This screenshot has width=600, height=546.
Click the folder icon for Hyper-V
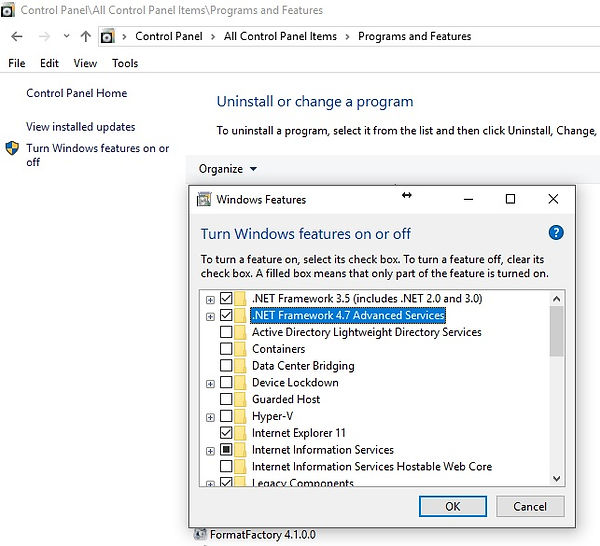coord(240,416)
